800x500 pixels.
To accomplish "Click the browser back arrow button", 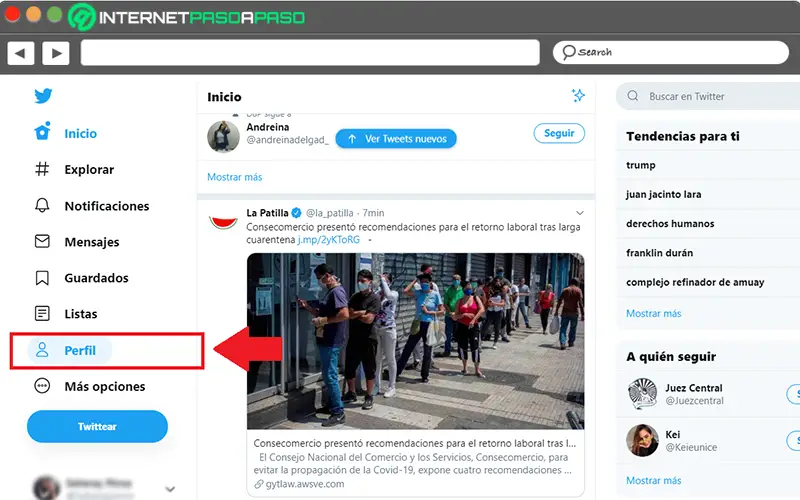I will pos(20,53).
